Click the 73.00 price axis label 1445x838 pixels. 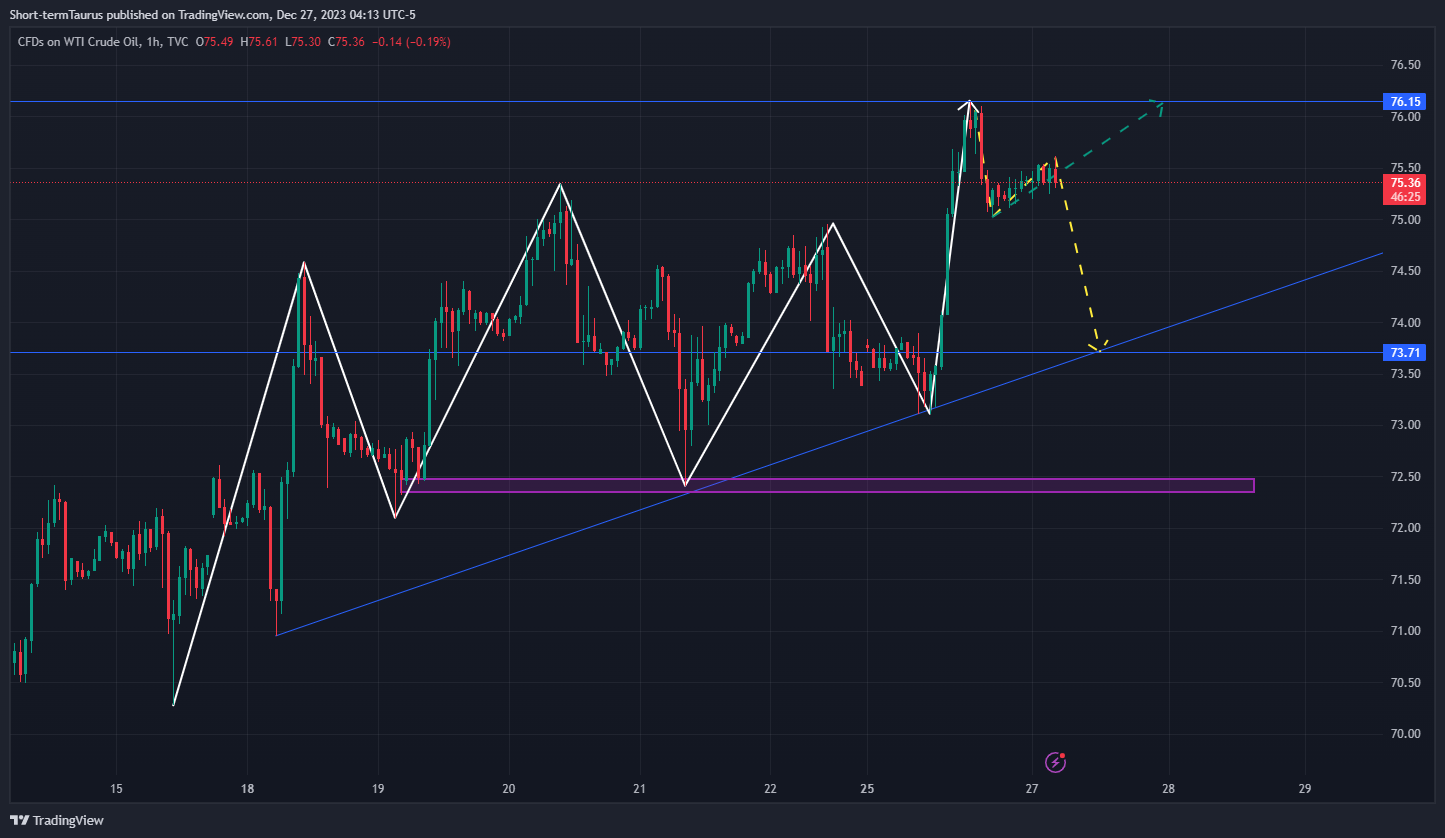1405,425
